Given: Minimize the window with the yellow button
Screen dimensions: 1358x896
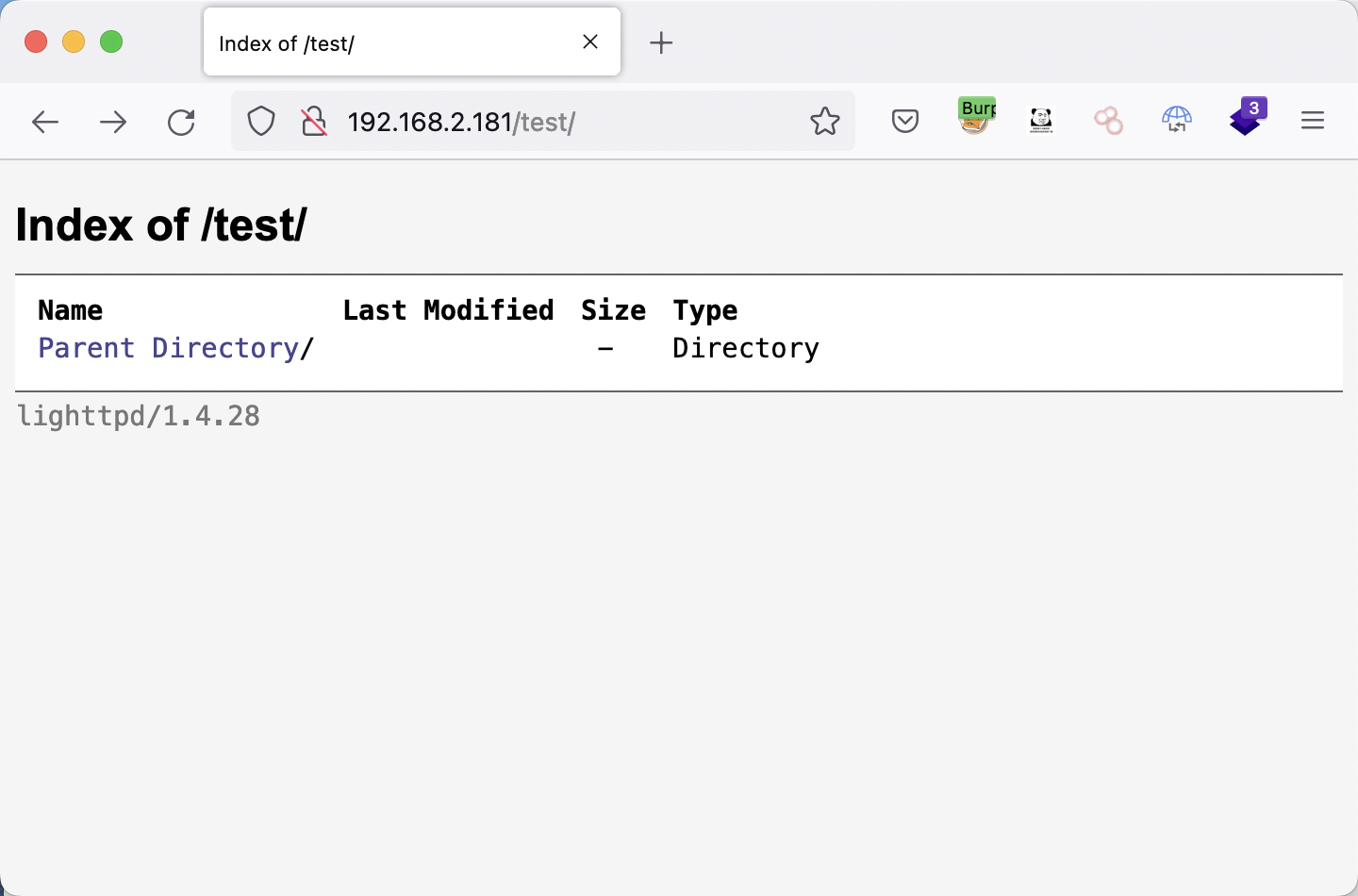Looking at the screenshot, I should (x=74, y=41).
